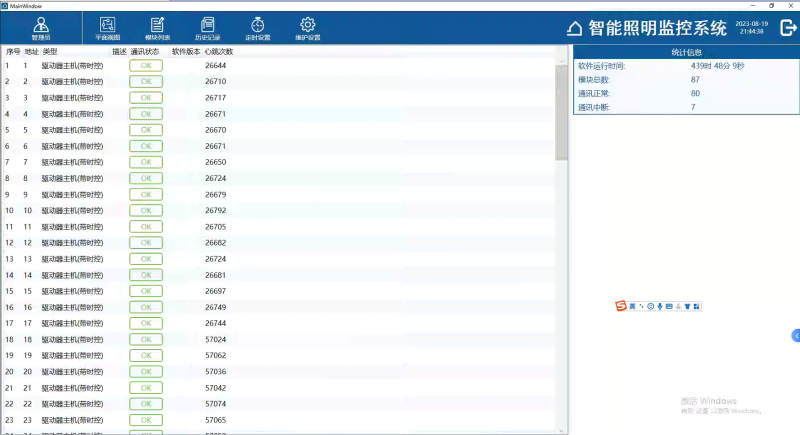Open Sogou soft keyboard icon
Viewport: 800px width, 435px height.
click(x=668, y=305)
